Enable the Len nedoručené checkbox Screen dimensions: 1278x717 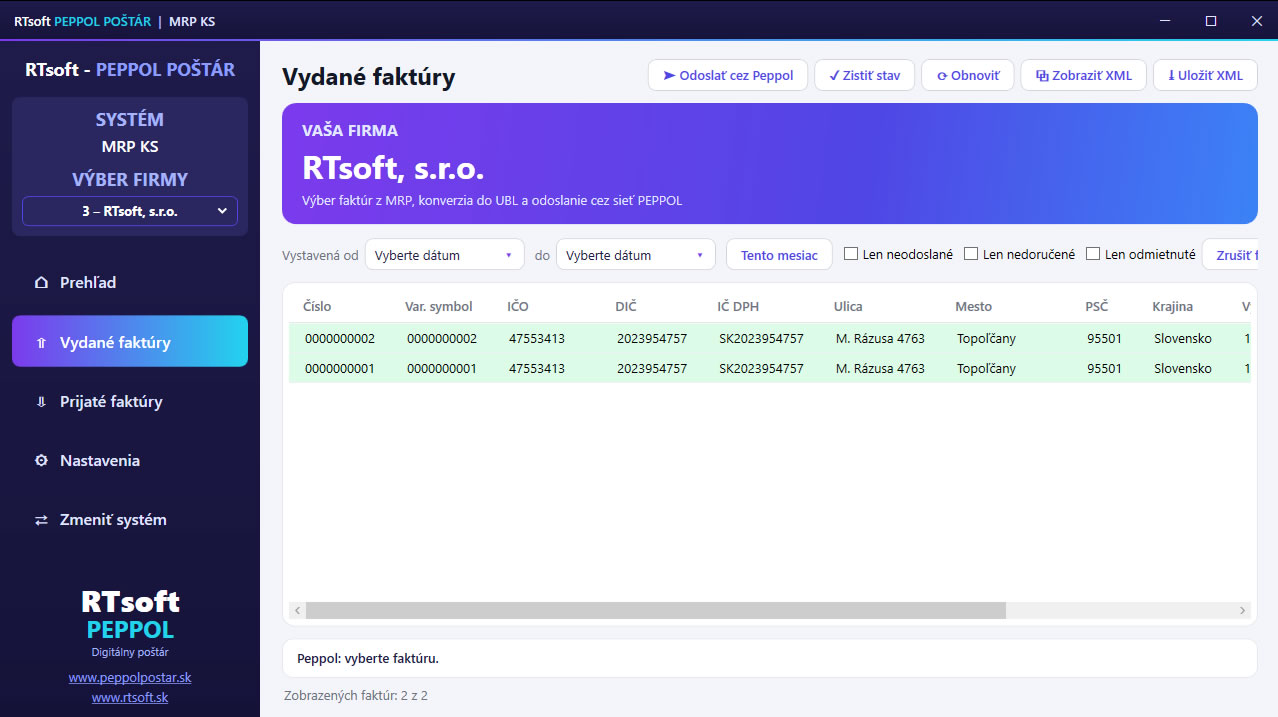pyautogui.click(x=971, y=254)
